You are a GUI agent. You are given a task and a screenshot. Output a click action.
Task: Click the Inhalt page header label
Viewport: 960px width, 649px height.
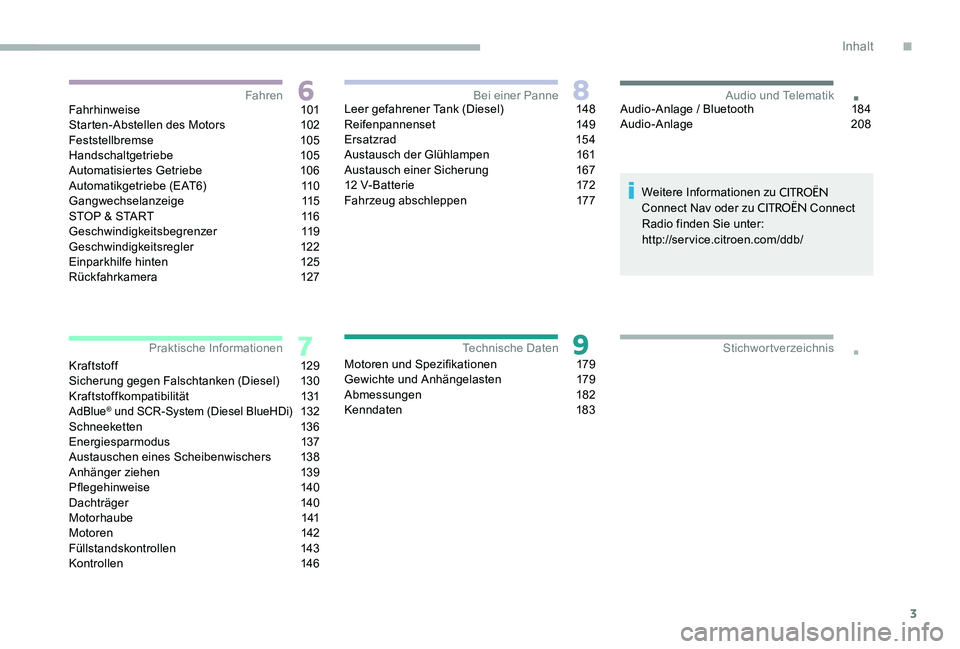(858, 47)
